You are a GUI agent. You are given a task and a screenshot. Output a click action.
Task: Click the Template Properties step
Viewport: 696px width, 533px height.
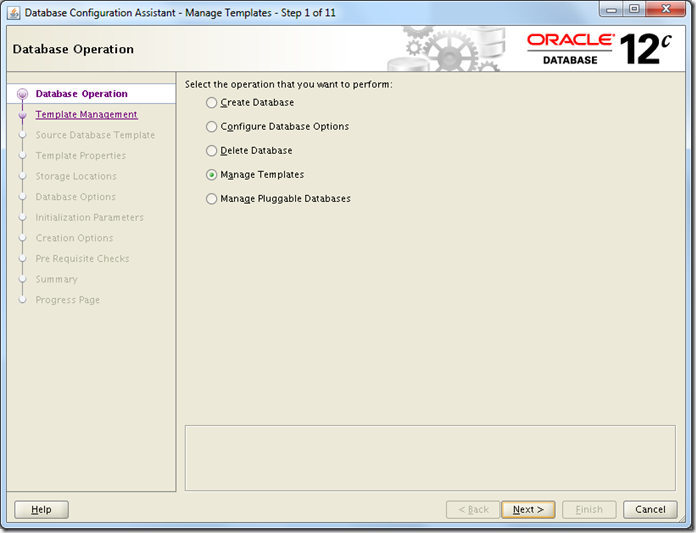(x=81, y=156)
